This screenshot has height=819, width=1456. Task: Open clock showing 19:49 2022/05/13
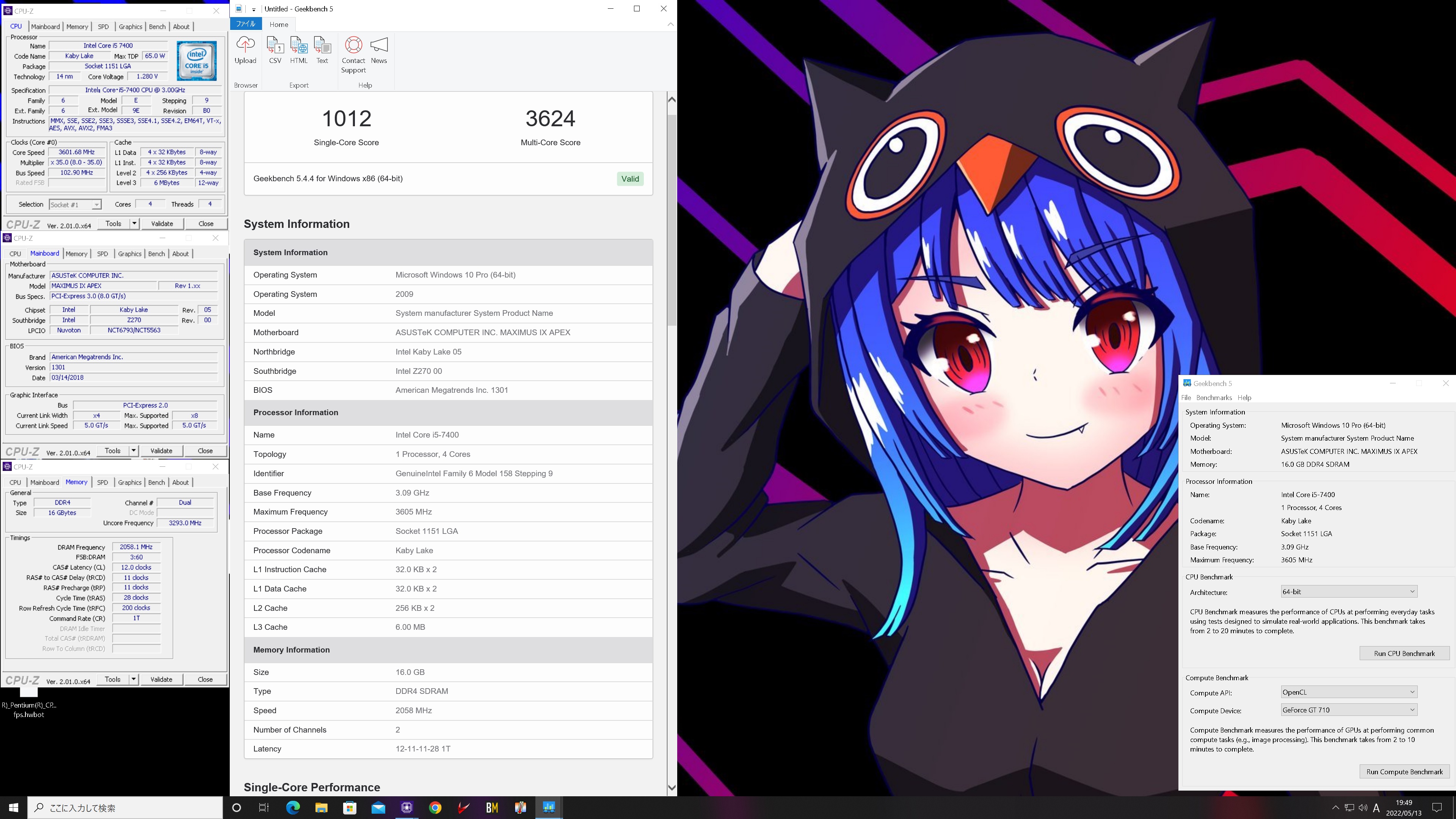(x=1404, y=808)
